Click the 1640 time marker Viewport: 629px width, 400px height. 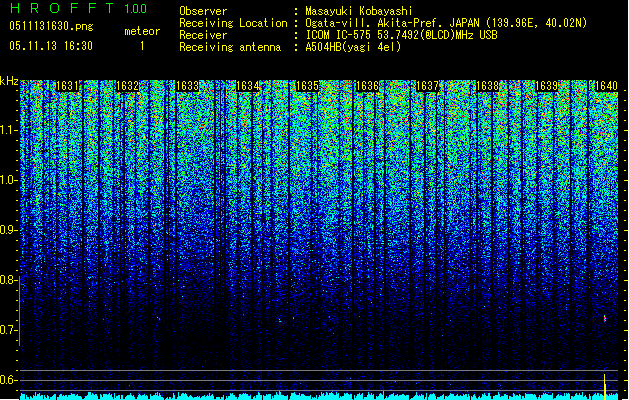click(606, 86)
